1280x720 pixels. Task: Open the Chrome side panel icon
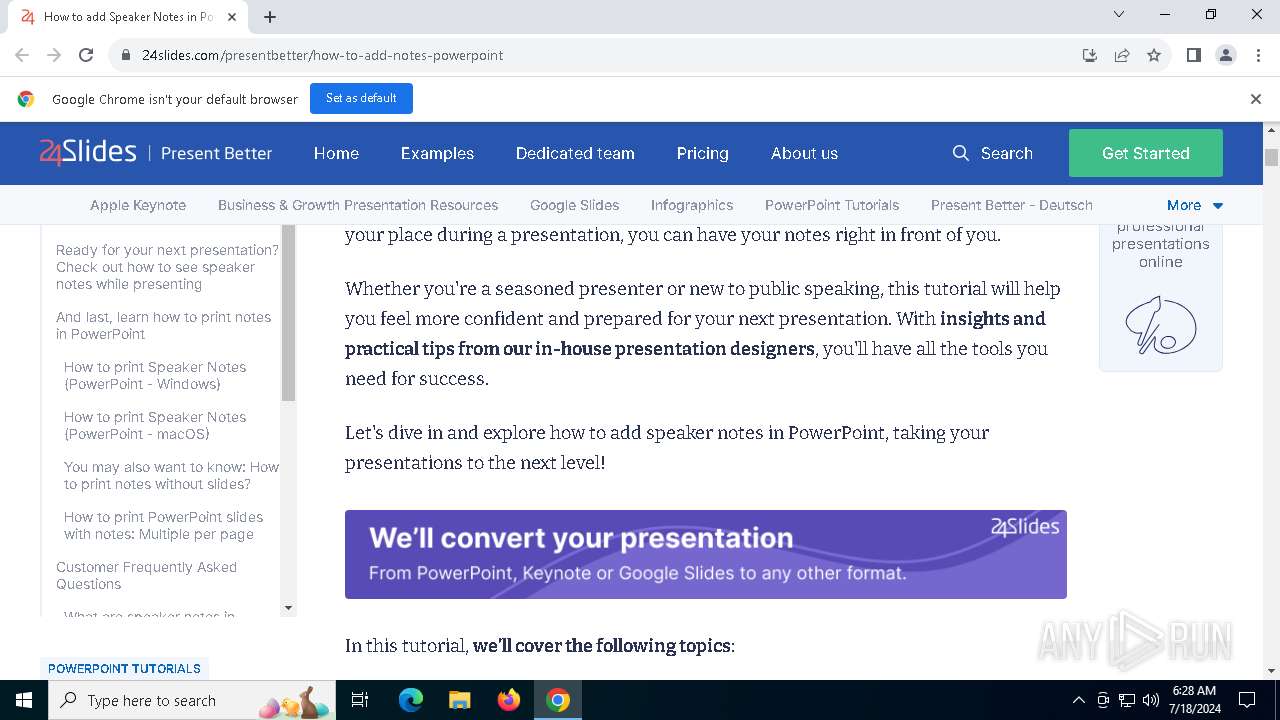tap(1194, 55)
